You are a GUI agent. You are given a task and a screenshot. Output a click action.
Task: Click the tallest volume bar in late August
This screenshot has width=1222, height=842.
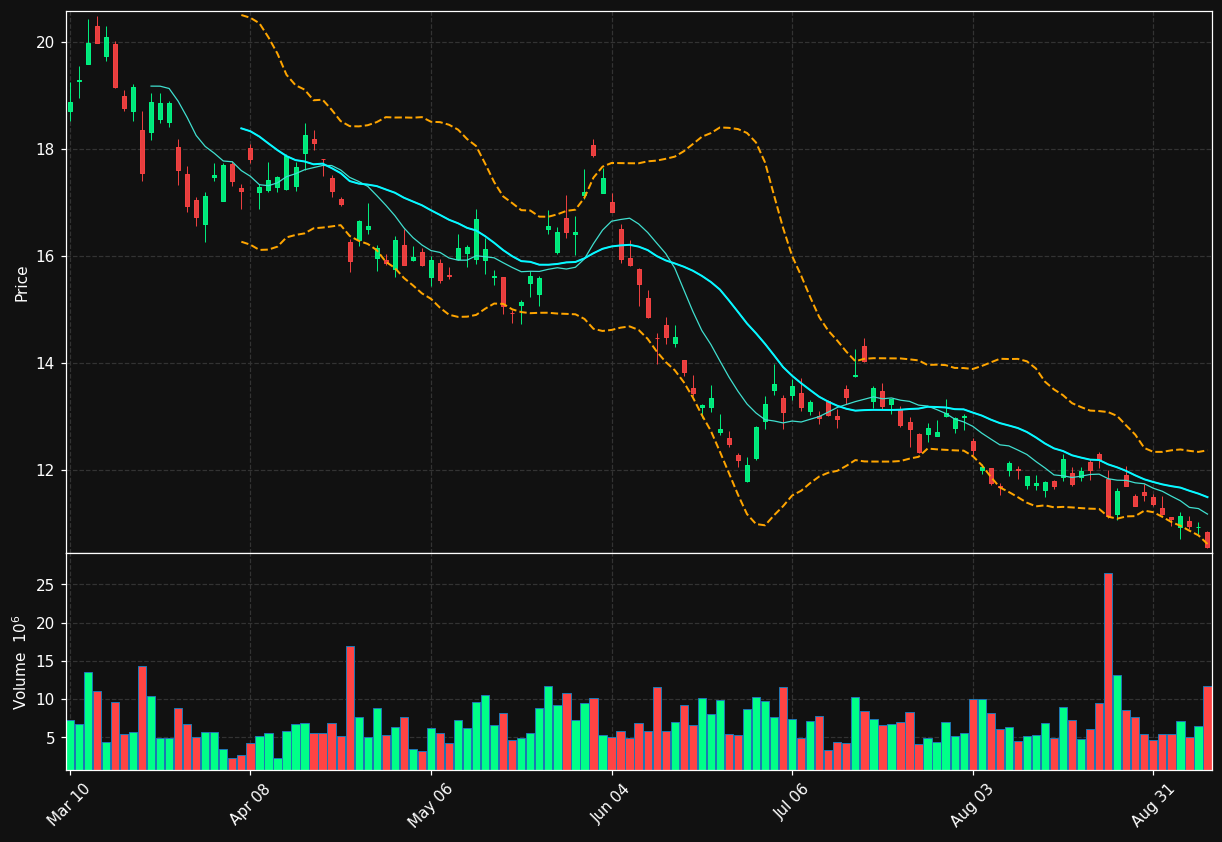(x=1108, y=671)
